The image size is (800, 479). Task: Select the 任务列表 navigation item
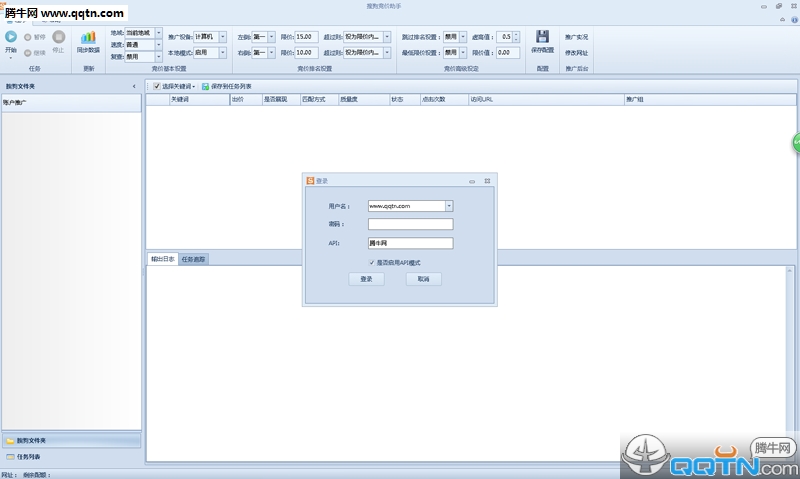tap(71, 457)
